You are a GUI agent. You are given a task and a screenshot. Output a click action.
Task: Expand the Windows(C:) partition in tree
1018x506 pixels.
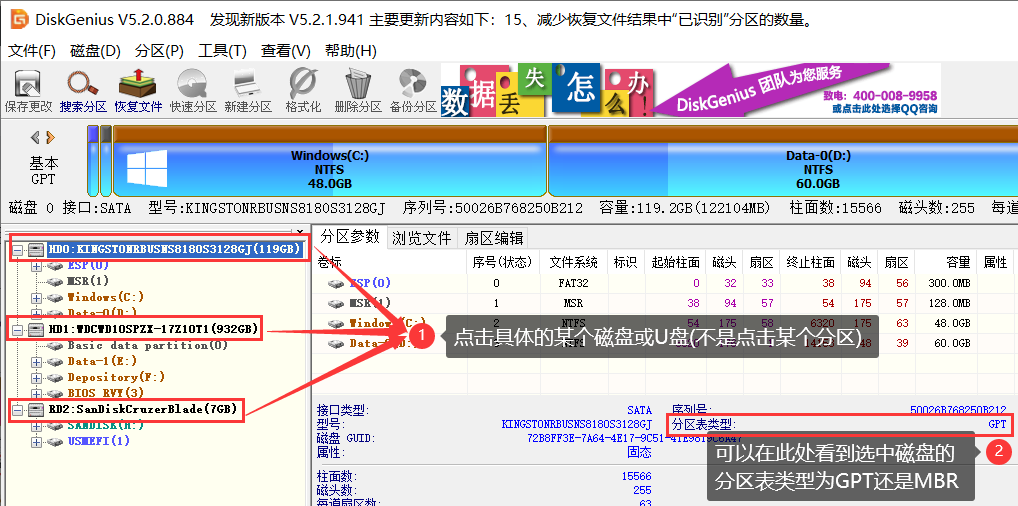click(x=37, y=297)
